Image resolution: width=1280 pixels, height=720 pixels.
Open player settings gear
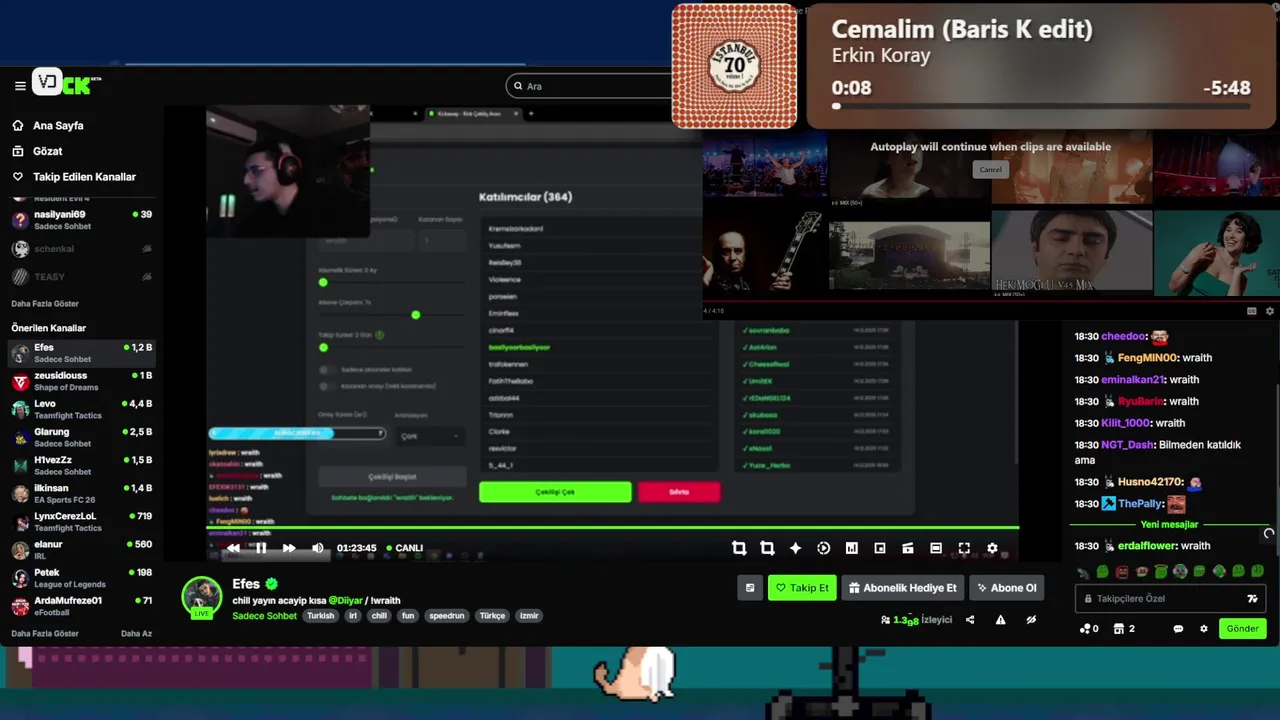pyautogui.click(x=992, y=548)
